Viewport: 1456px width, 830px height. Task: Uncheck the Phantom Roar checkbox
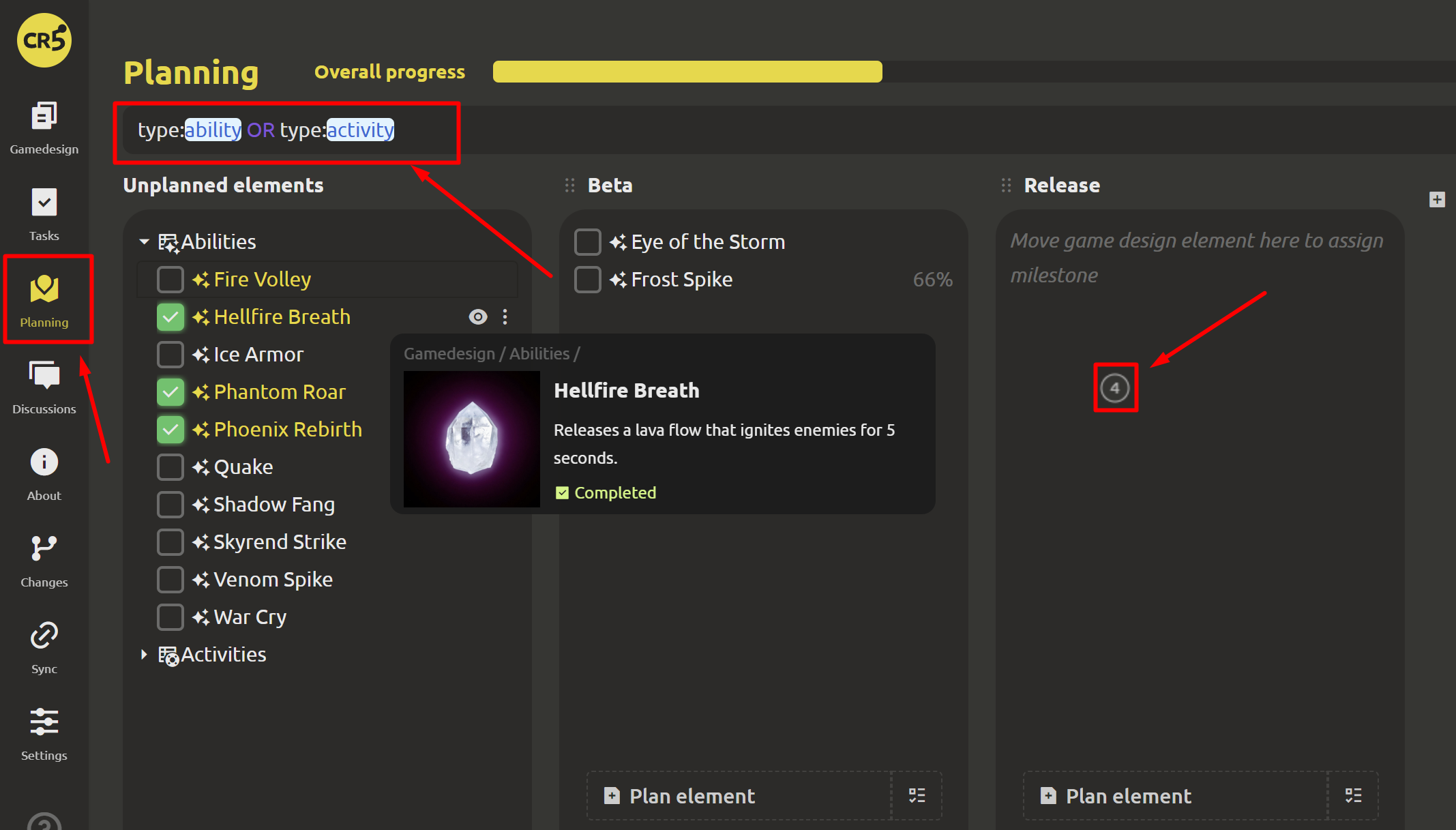pyautogui.click(x=170, y=392)
